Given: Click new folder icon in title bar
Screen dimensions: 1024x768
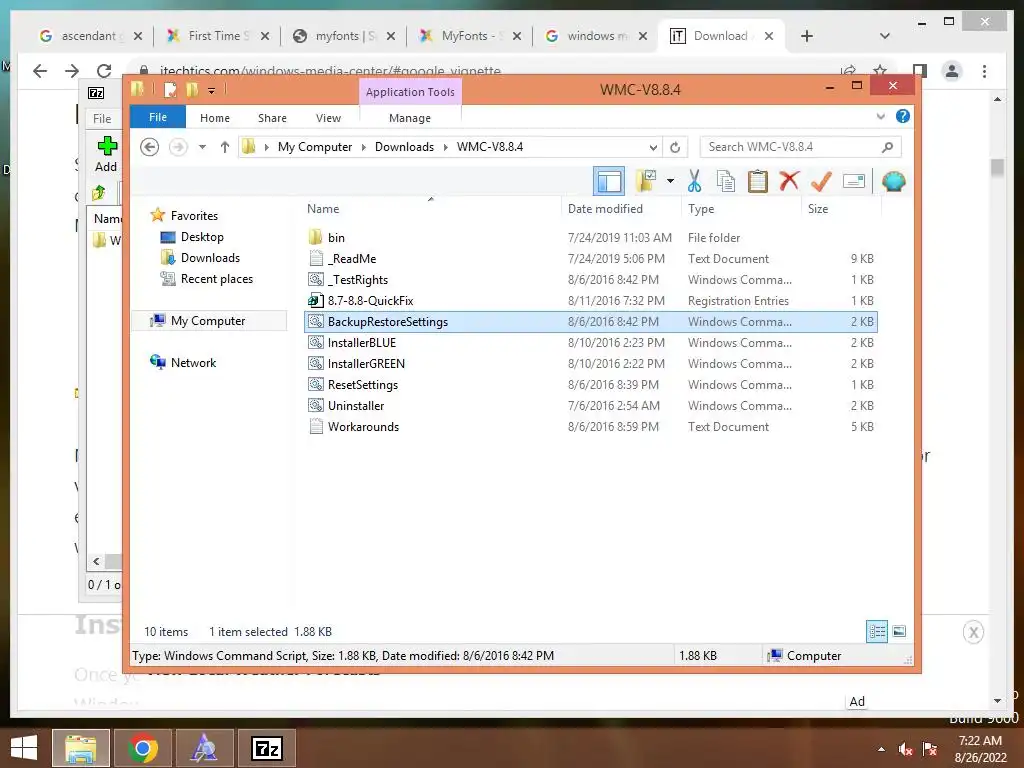Looking at the screenshot, I should coord(192,89).
